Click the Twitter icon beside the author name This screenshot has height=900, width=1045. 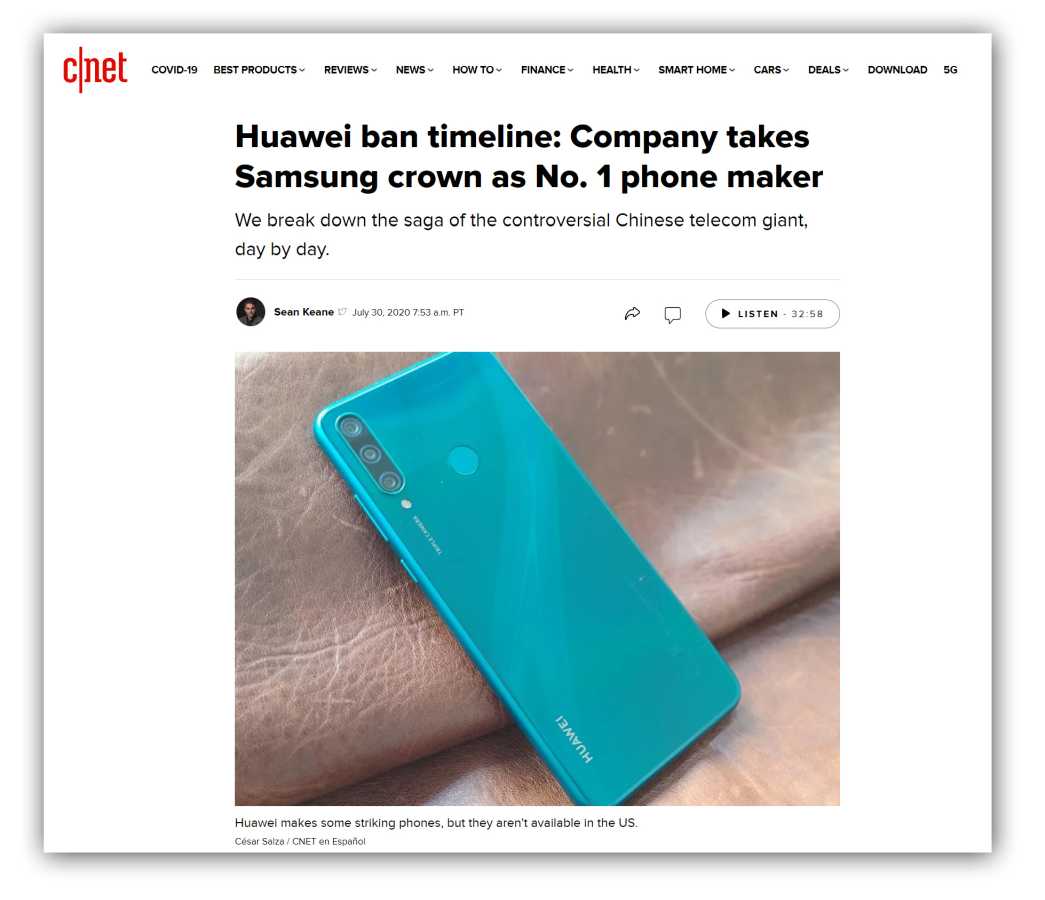pyautogui.click(x=343, y=312)
